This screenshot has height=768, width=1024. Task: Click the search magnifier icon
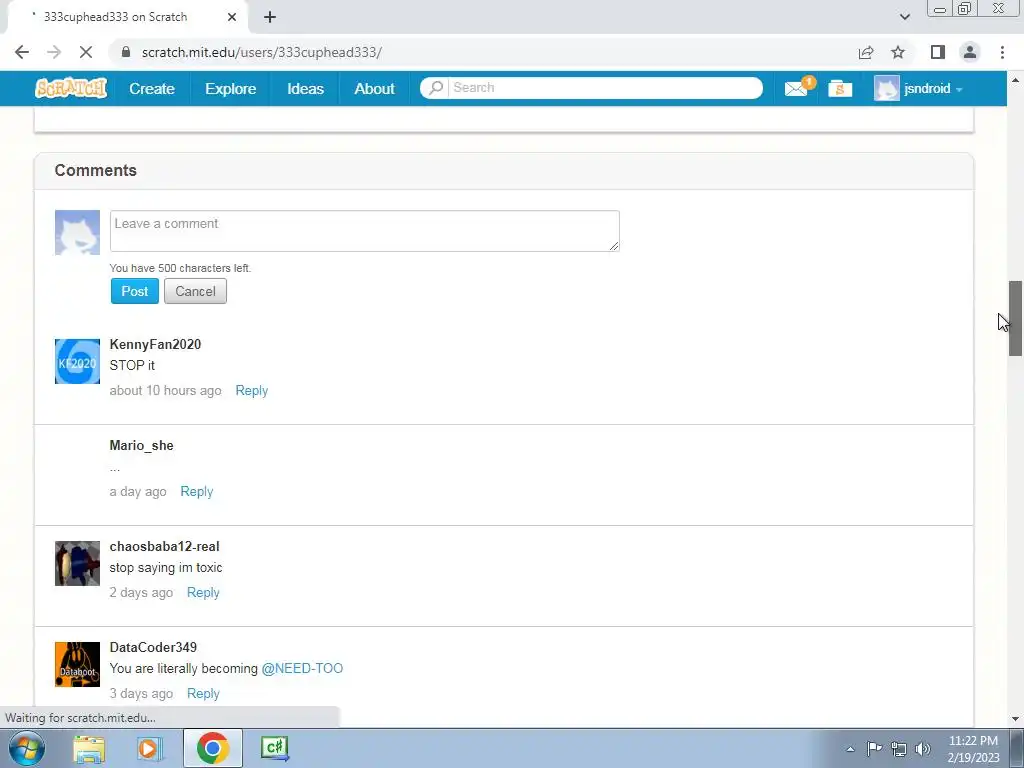click(x=436, y=88)
